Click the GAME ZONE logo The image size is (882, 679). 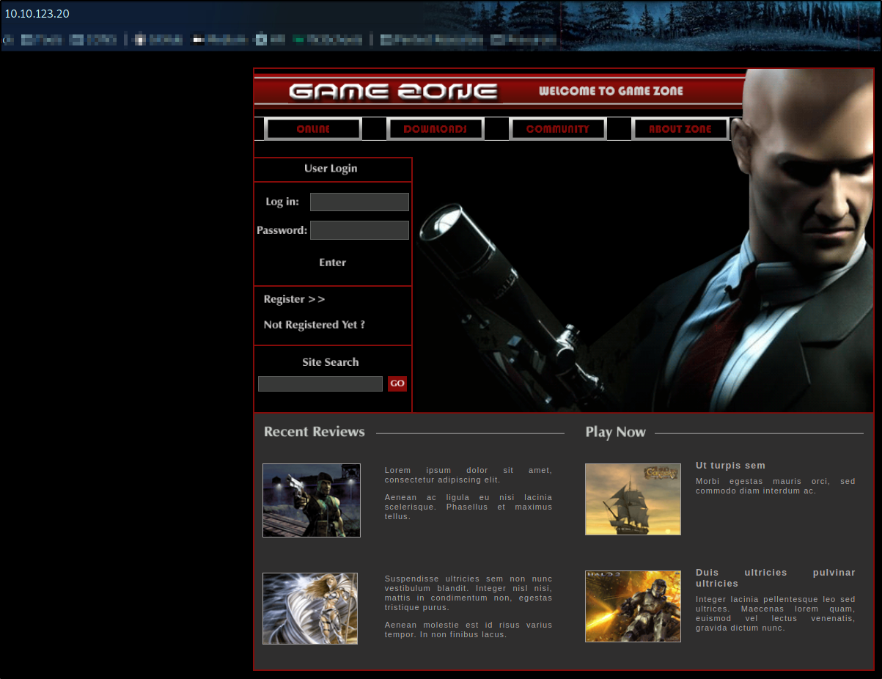[393, 91]
